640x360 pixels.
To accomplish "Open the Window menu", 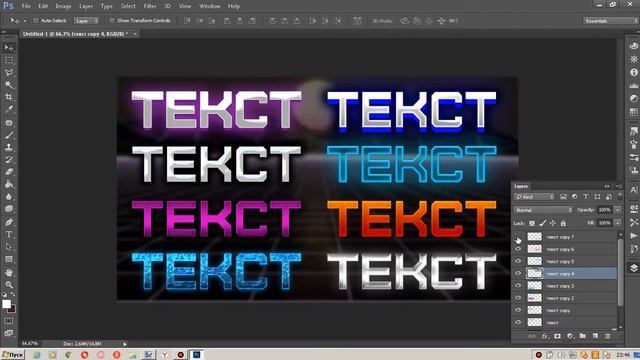I will (x=210, y=6).
